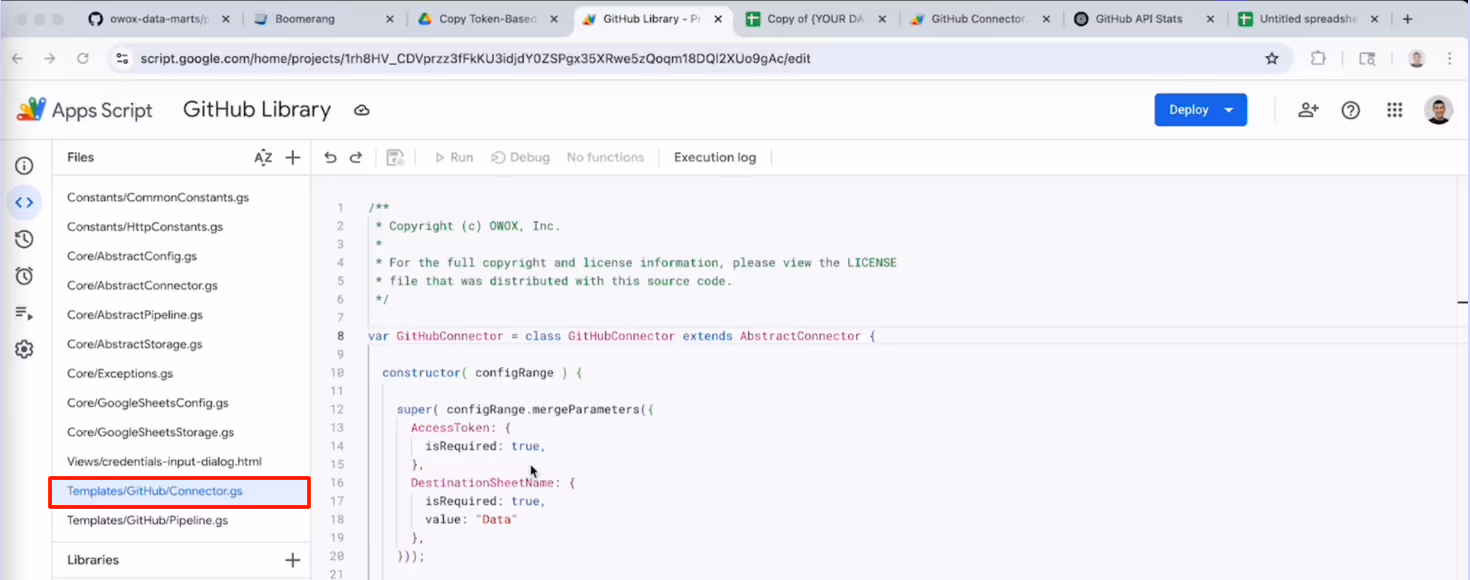
Task: Click the GitHub Library project title
Action: pyautogui.click(x=257, y=110)
